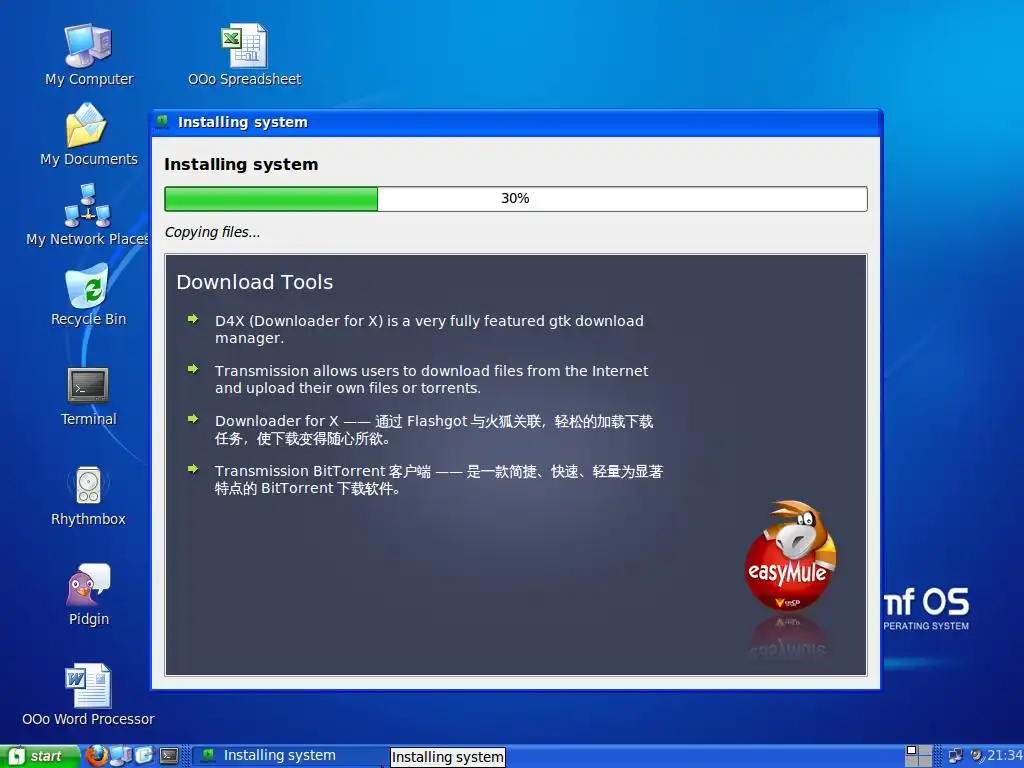Click the Installing system window title bar

(516, 122)
